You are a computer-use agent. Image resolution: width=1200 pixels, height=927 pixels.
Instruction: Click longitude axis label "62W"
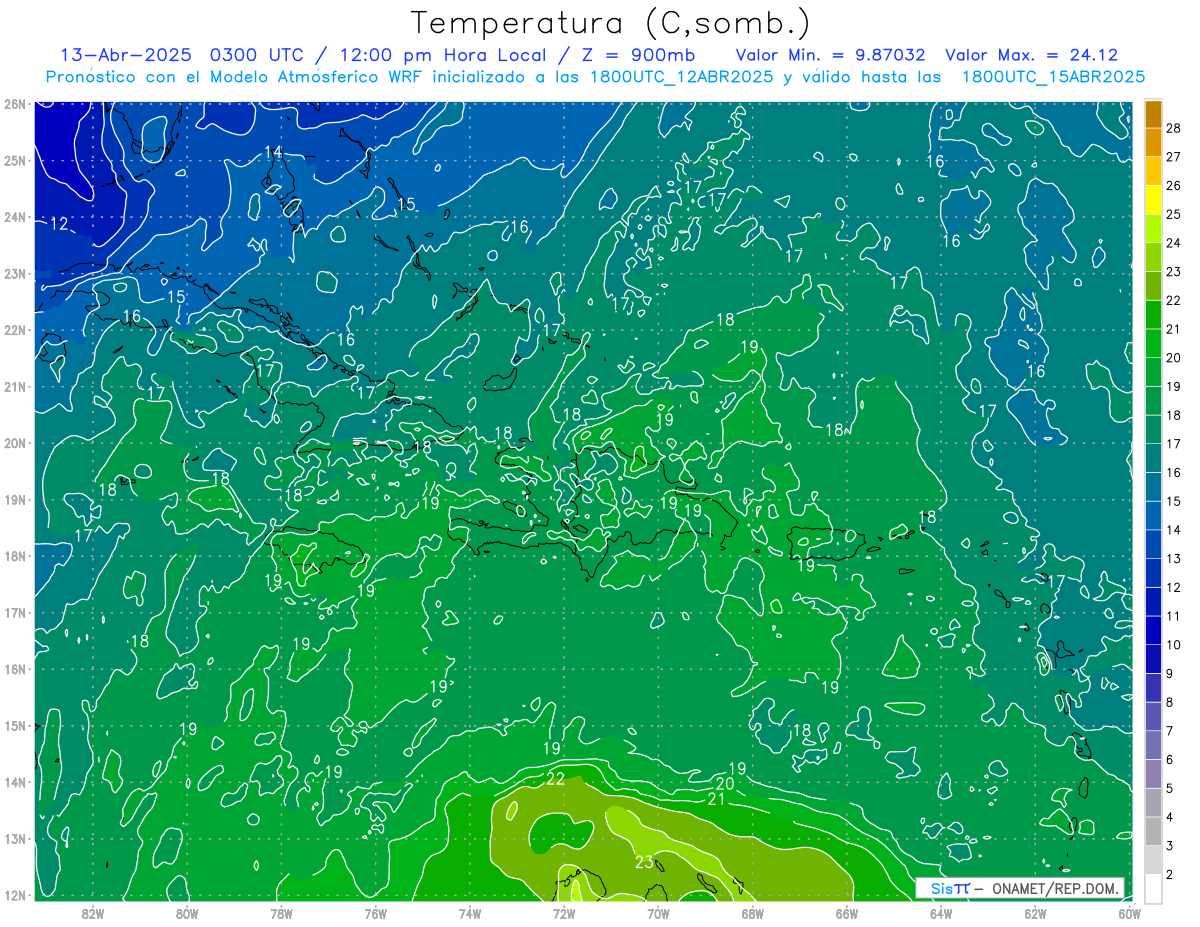click(1035, 912)
